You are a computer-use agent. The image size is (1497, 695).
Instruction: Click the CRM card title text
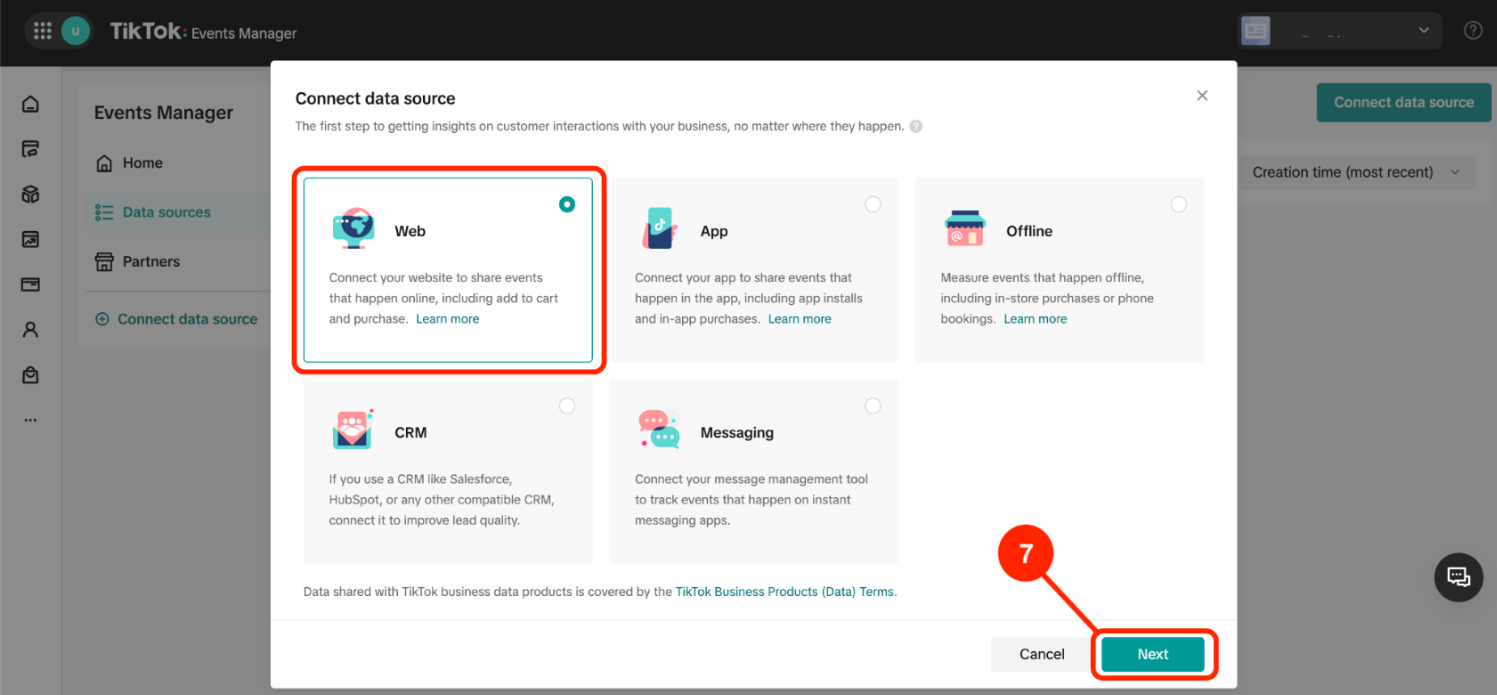(x=411, y=433)
